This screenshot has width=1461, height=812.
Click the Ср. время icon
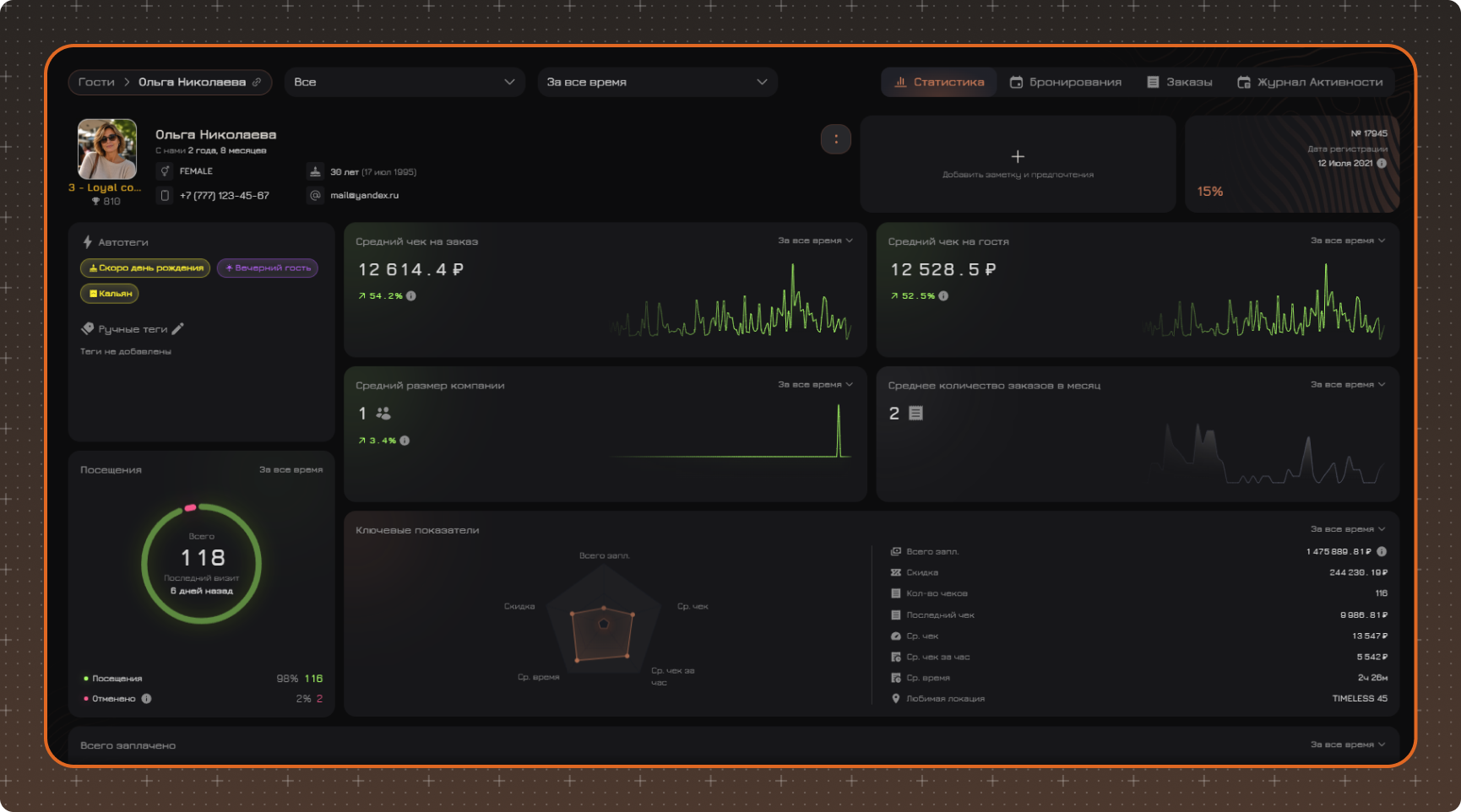coord(896,678)
